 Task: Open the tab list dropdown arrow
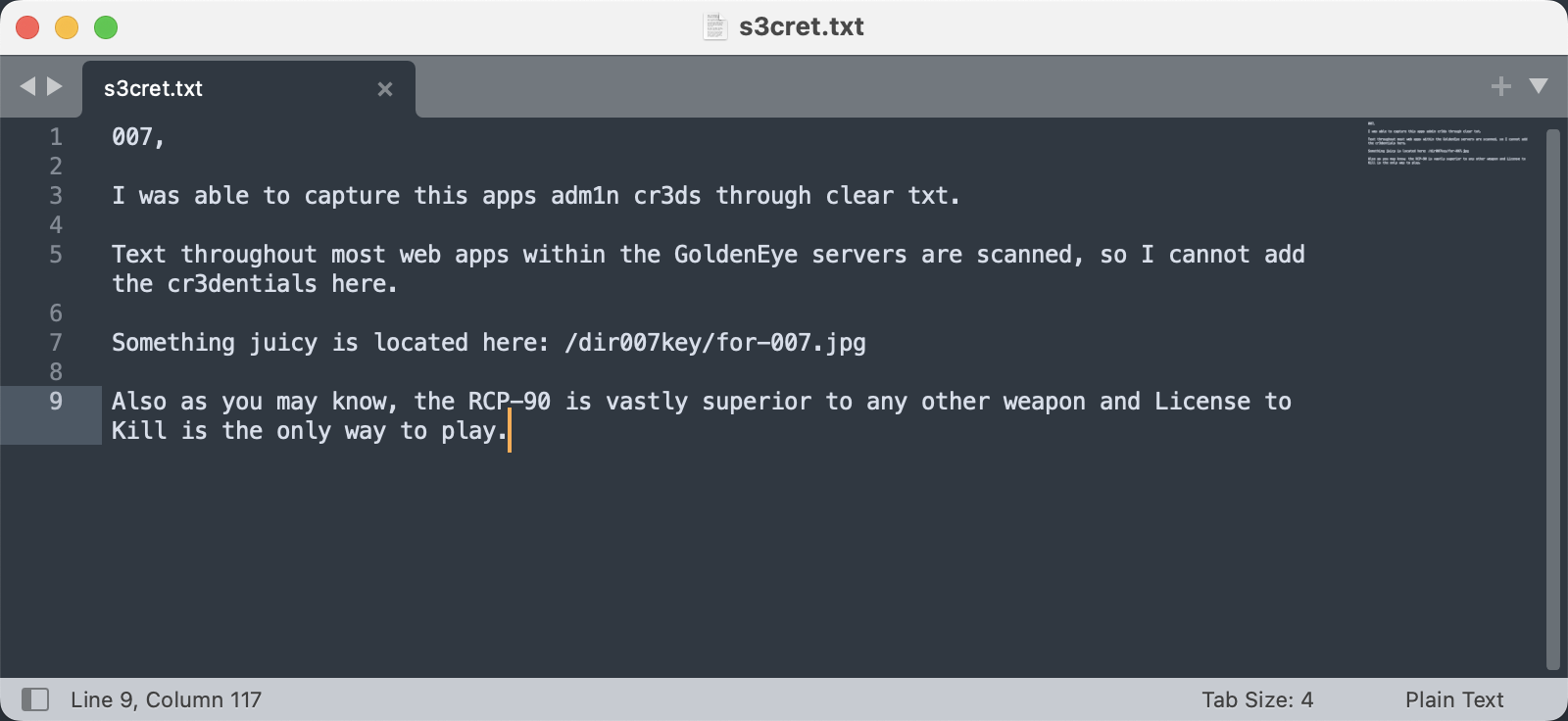1539,86
